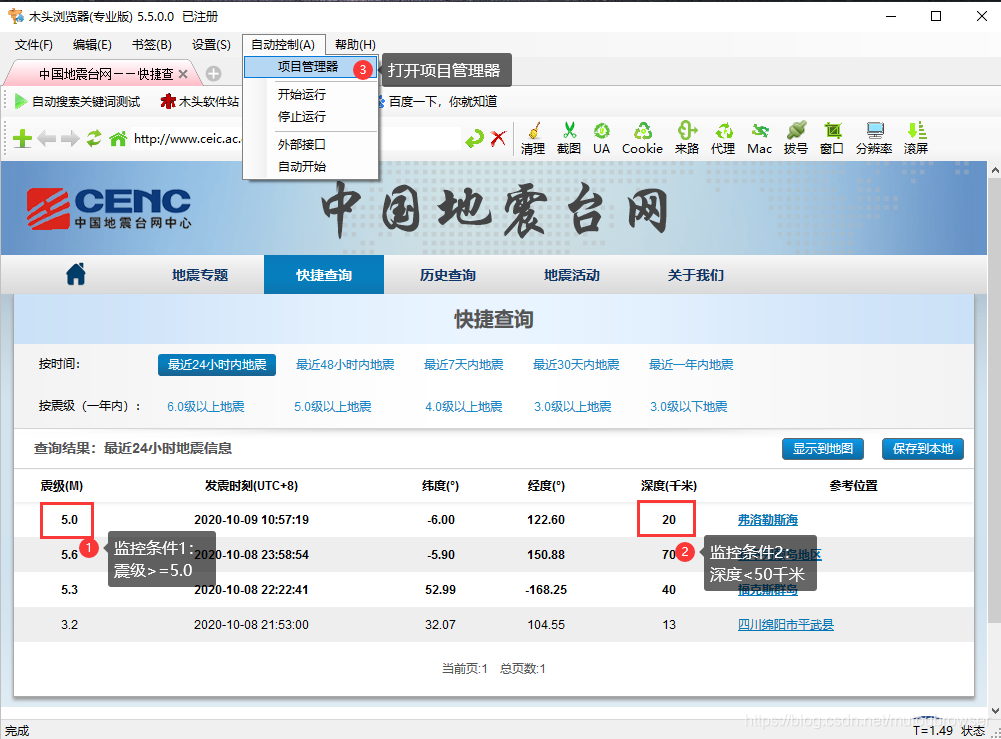Image resolution: width=1001 pixels, height=739 pixels.
Task: Stop loading with the red X icon
Action: coord(499,138)
